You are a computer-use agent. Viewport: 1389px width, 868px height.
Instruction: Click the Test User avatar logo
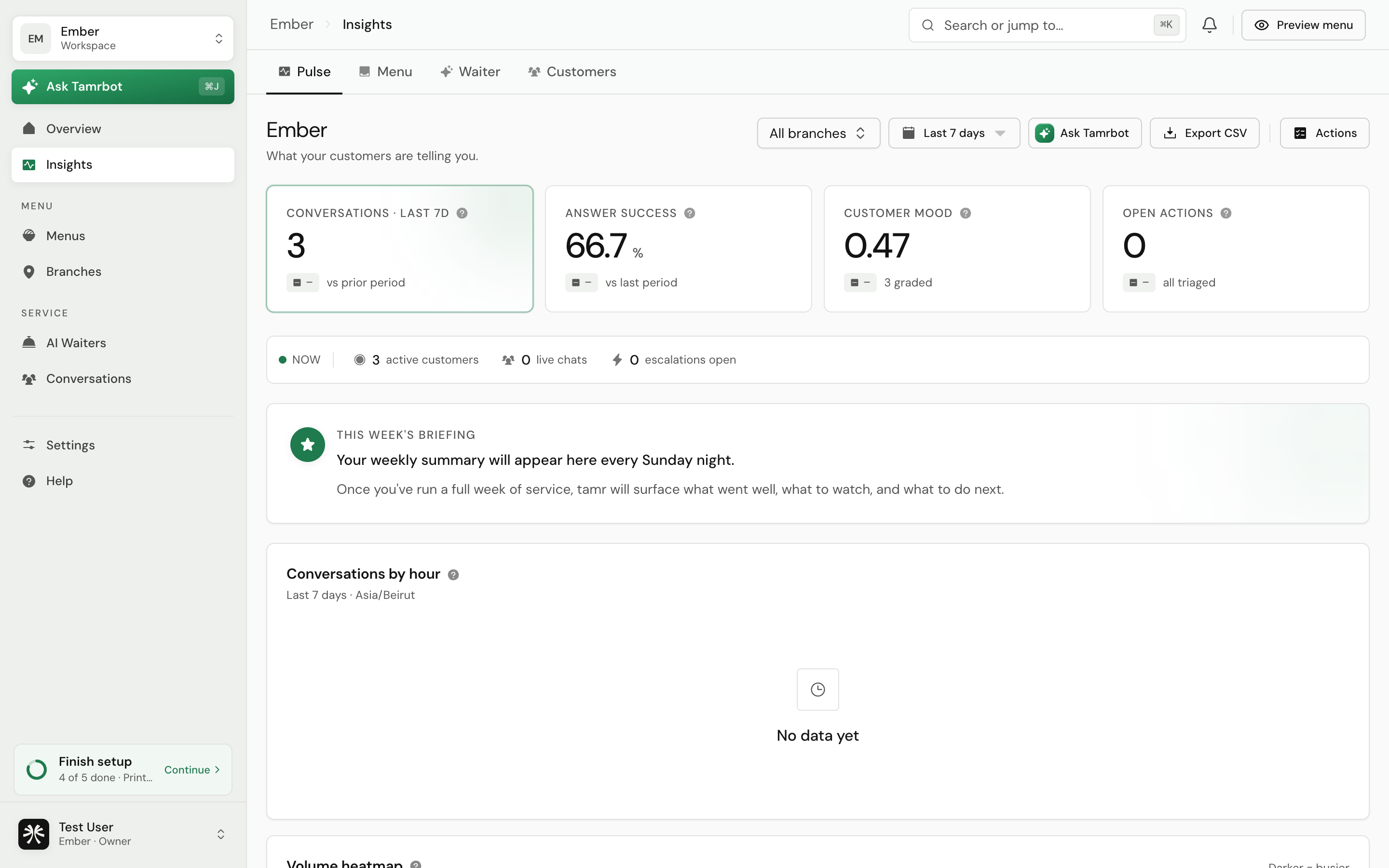[x=34, y=834]
